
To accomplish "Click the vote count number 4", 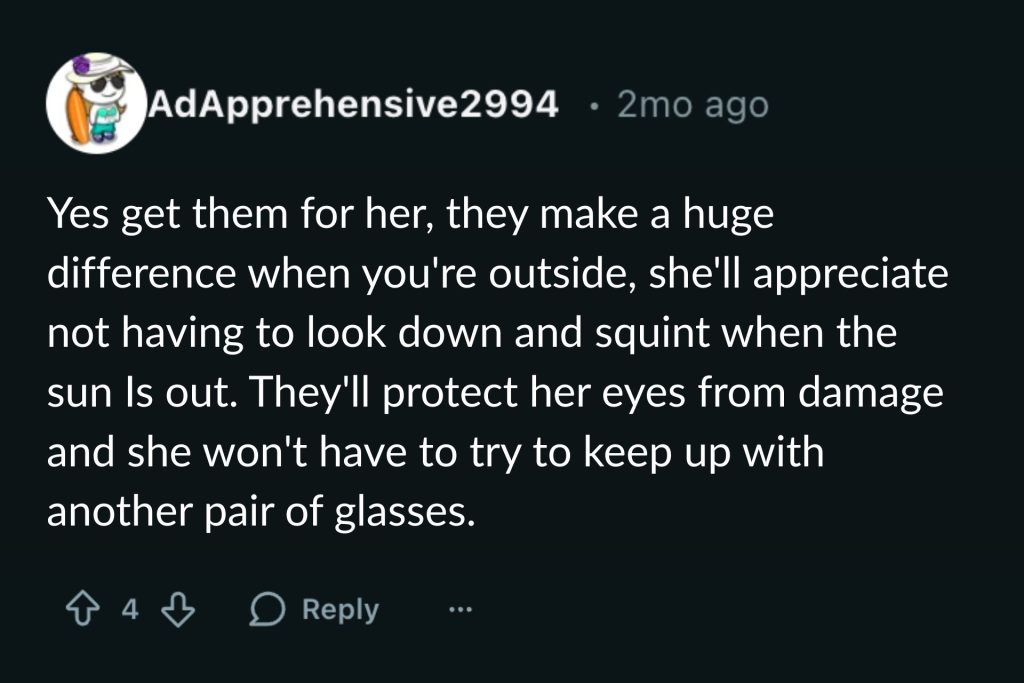I will click(x=129, y=609).
